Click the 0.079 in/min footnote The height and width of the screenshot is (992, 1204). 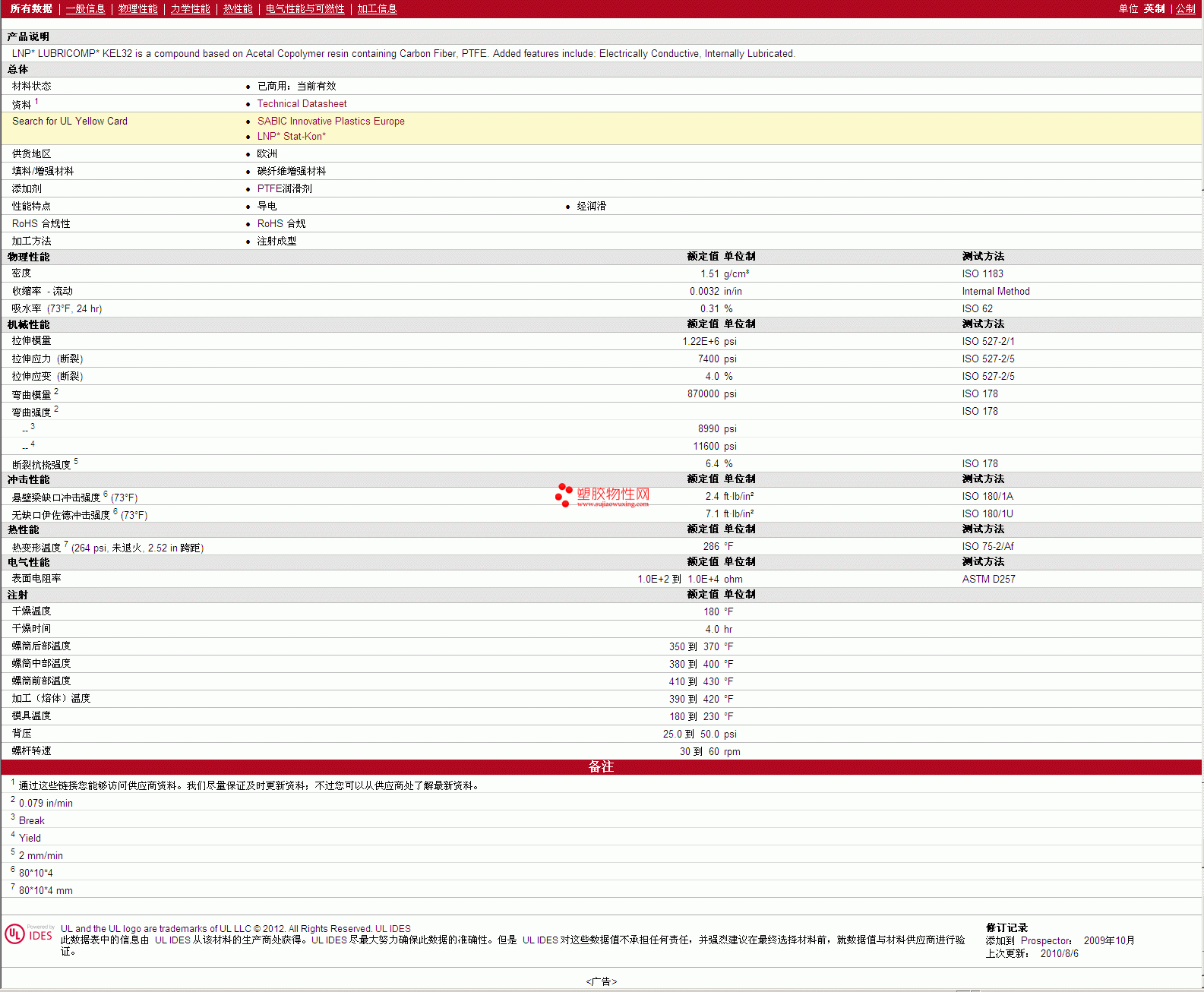point(46,803)
